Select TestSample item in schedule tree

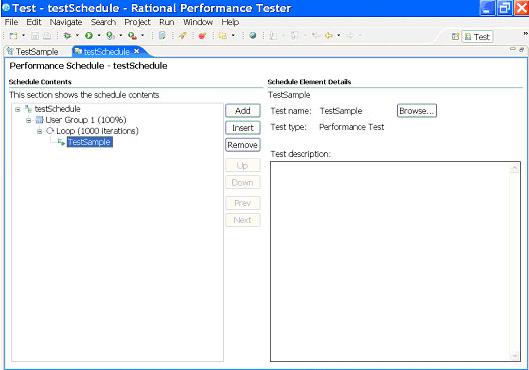coord(89,142)
